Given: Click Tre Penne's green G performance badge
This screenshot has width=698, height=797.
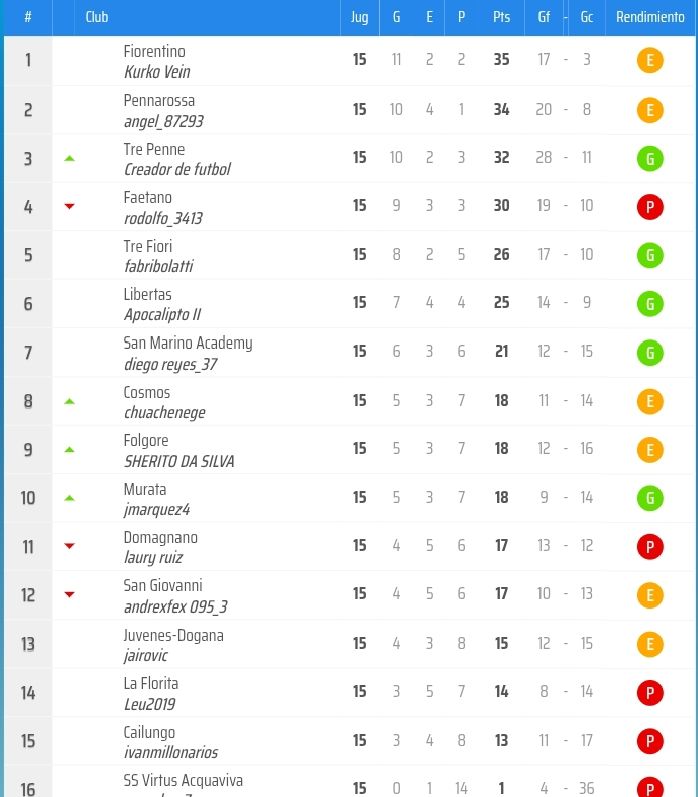Looking at the screenshot, I should pos(650,159).
